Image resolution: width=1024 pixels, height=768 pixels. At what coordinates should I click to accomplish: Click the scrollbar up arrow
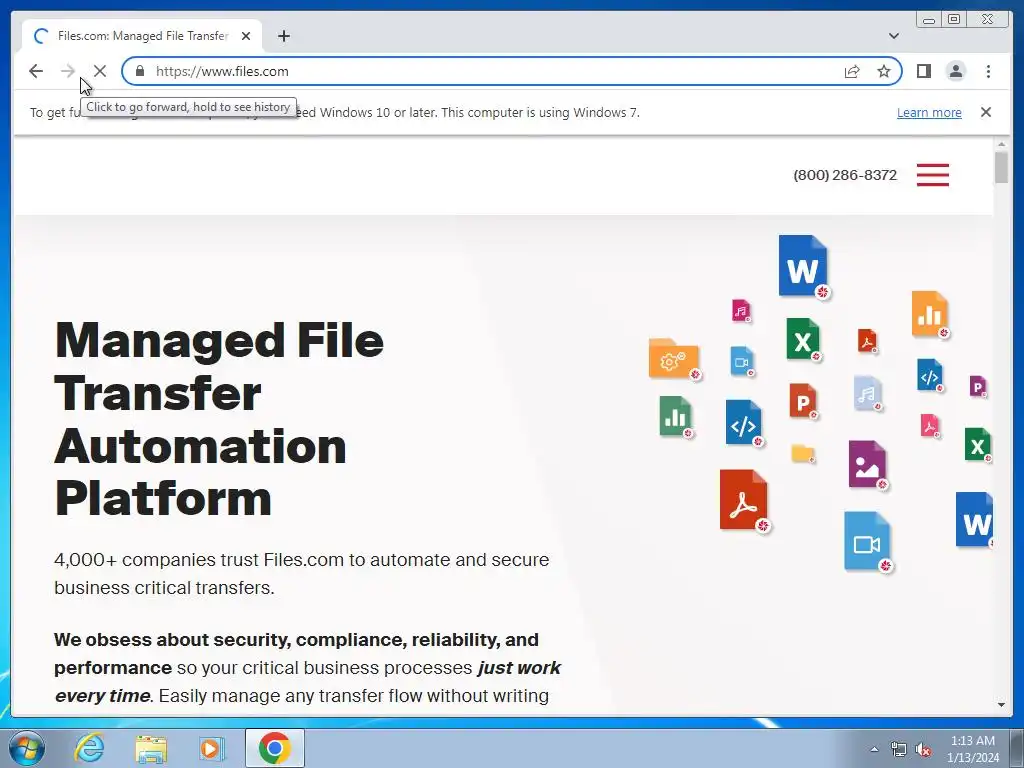pos(1001,144)
